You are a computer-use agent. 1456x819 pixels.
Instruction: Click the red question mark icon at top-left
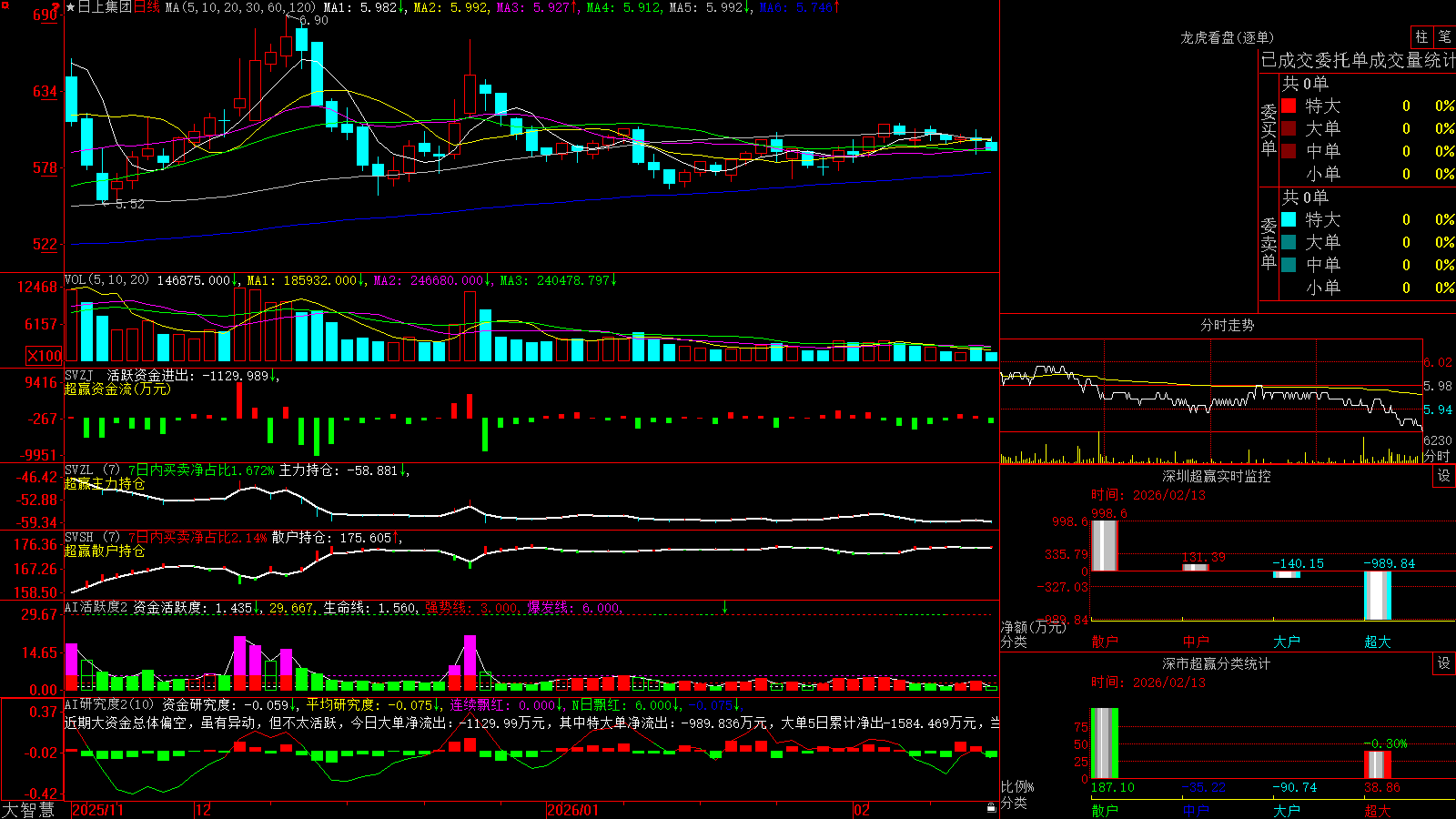(56, 8)
